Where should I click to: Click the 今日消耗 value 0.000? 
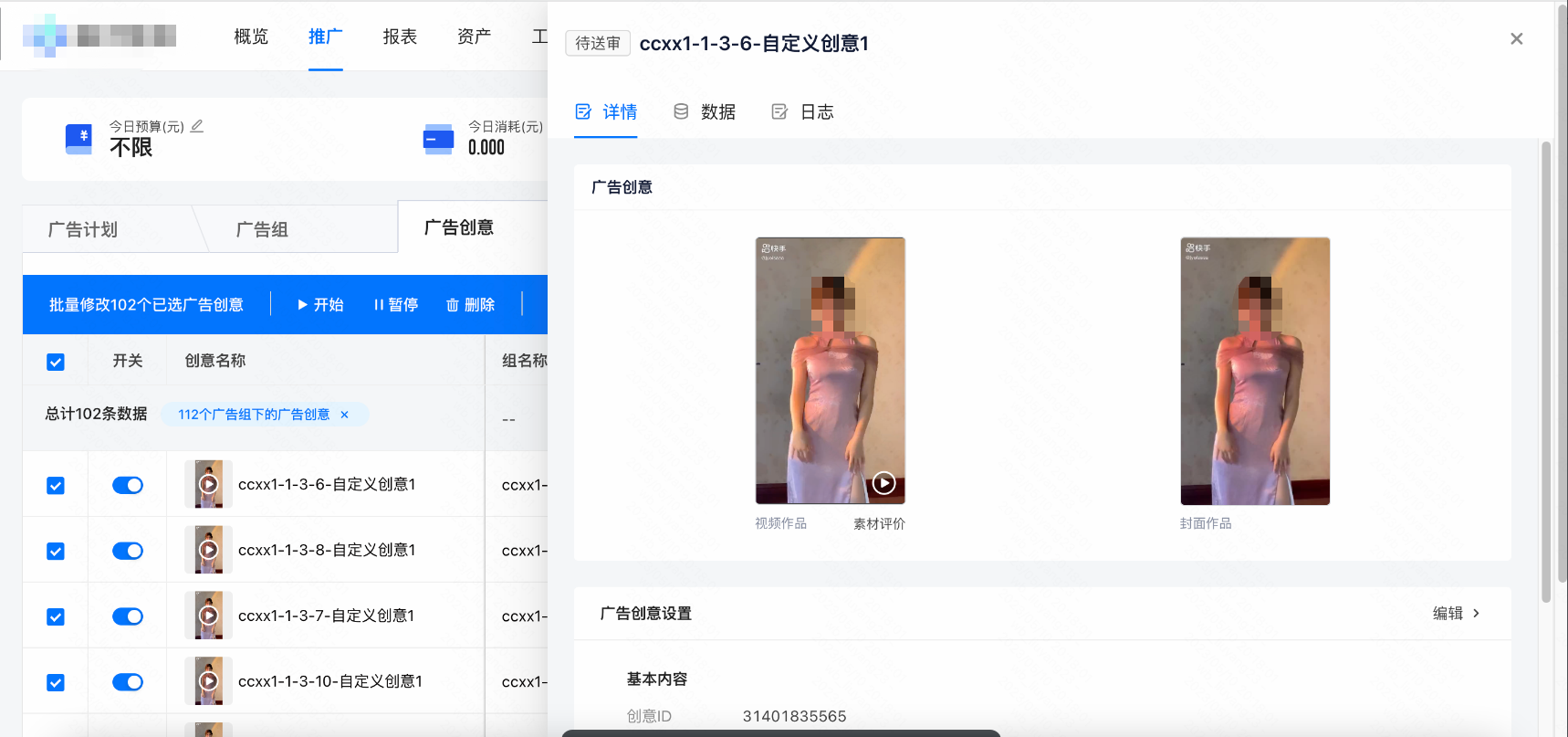[x=486, y=148]
